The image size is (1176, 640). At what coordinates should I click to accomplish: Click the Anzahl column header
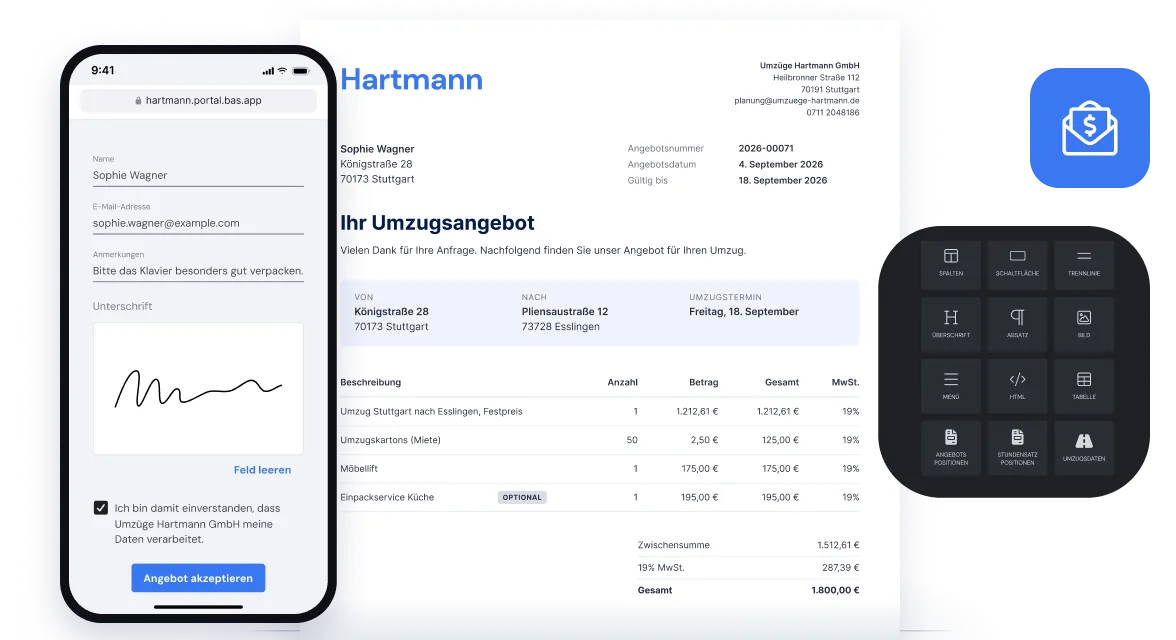[622, 383]
